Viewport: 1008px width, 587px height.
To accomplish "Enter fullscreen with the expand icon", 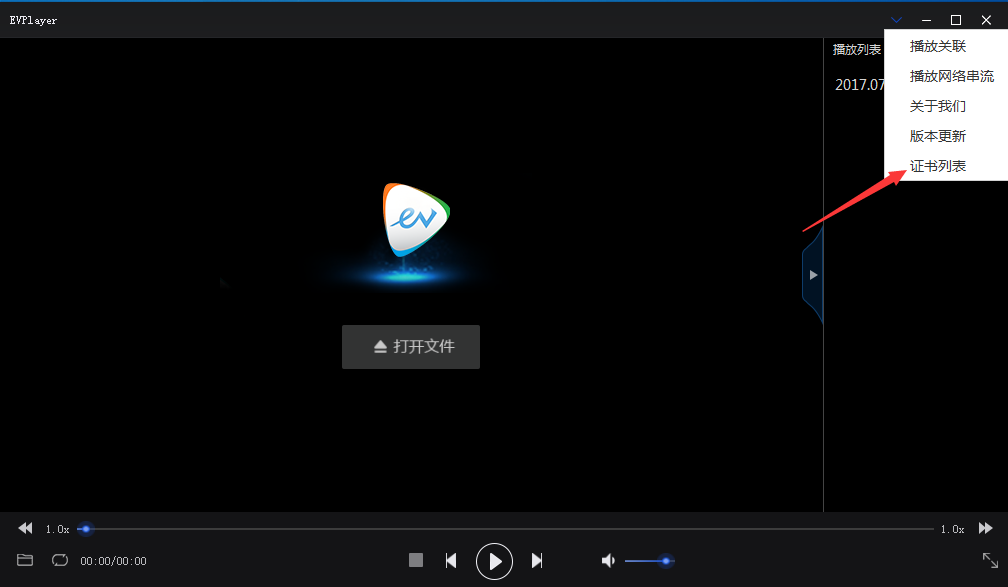I will 990,561.
